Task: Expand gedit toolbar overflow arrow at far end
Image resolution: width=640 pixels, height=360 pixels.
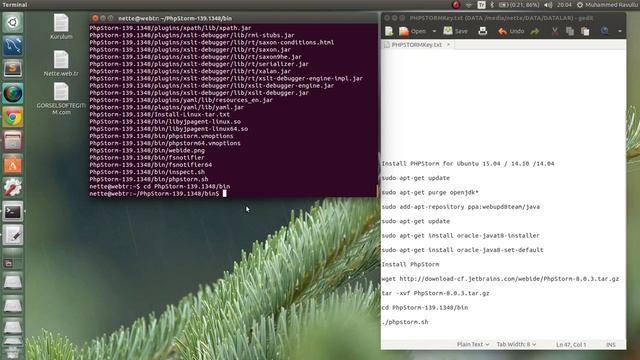Action: (620, 31)
